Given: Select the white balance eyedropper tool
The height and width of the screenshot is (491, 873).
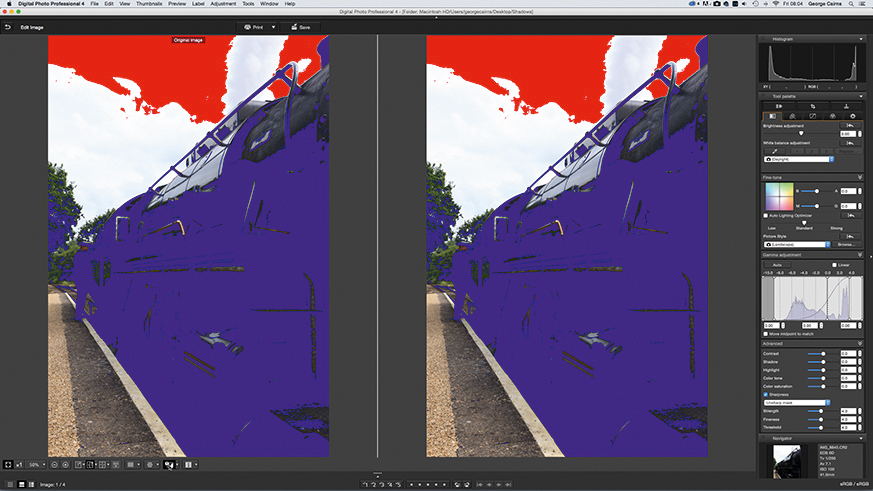Looking at the screenshot, I should [x=774, y=151].
